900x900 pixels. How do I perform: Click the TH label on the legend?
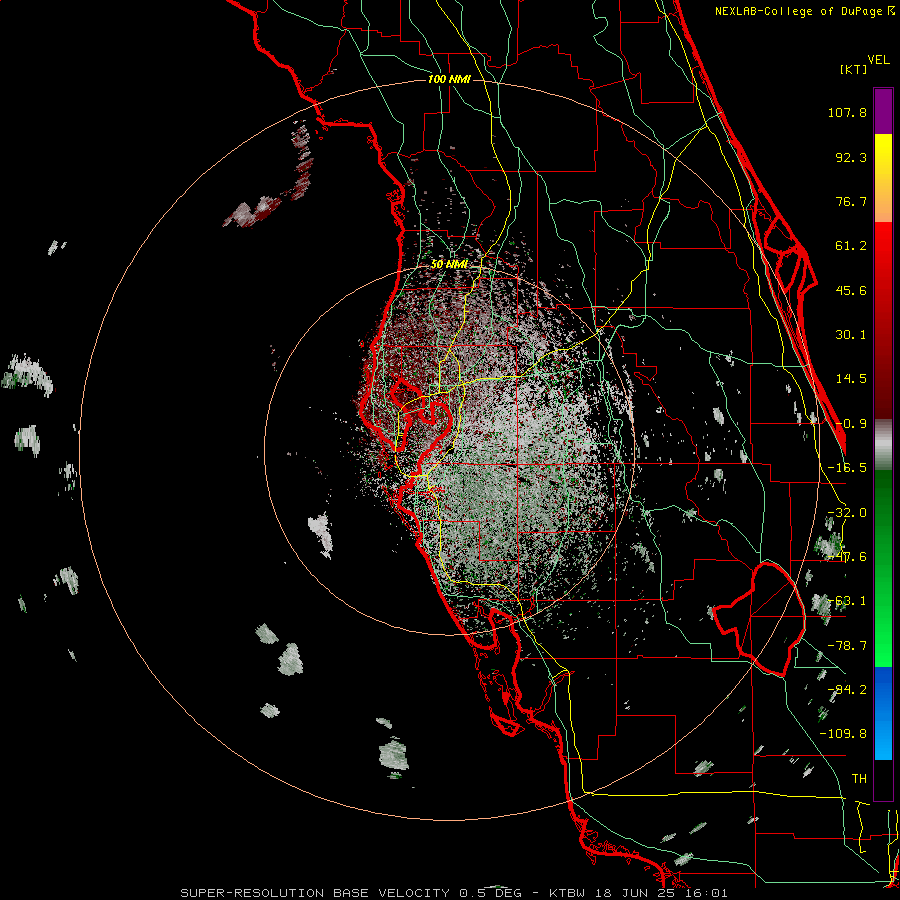click(859, 779)
